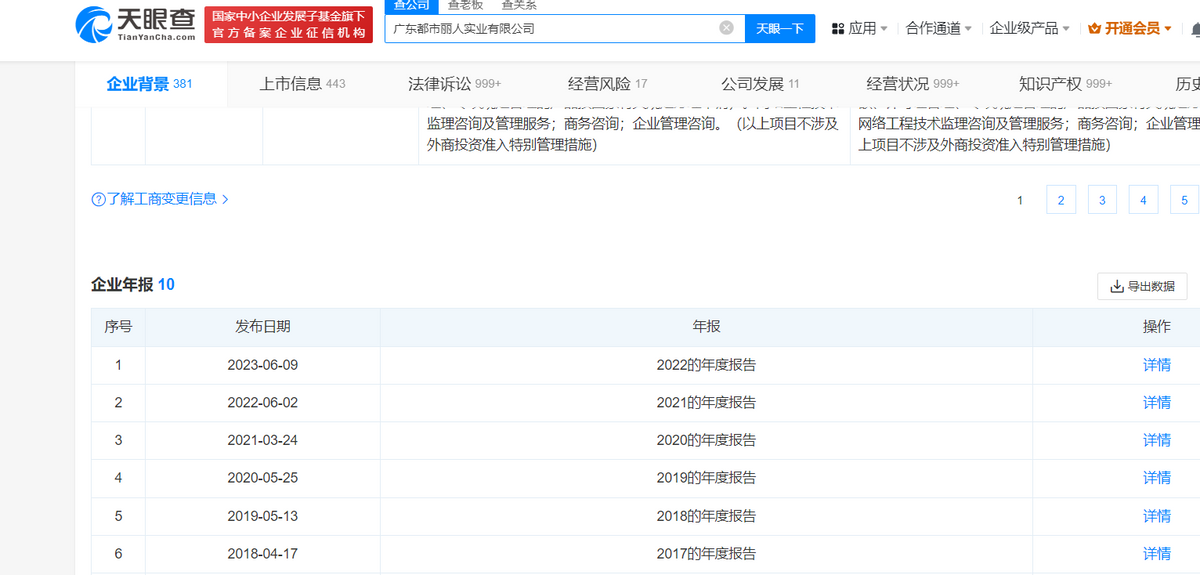Expand the 企业级产品 dropdown
Image resolution: width=1200 pixels, height=575 pixels.
[1029, 29]
